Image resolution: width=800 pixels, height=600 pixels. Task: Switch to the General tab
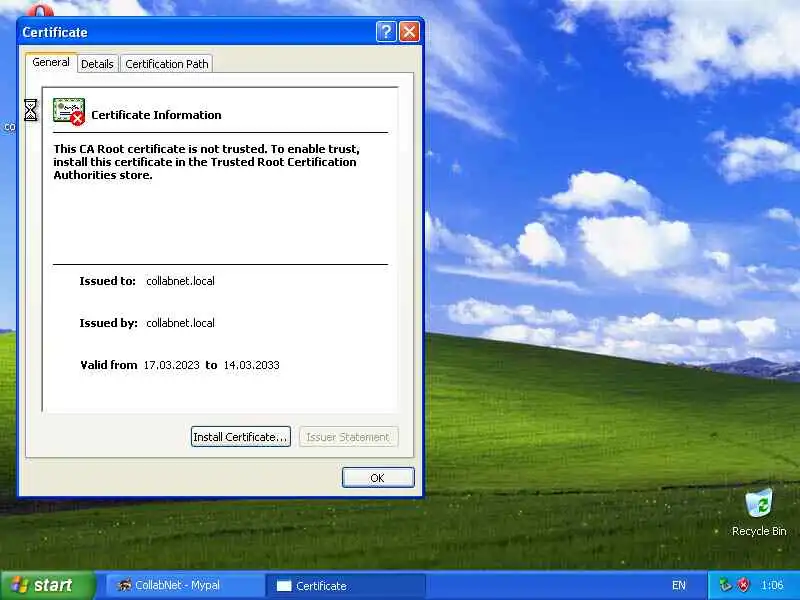pos(51,62)
